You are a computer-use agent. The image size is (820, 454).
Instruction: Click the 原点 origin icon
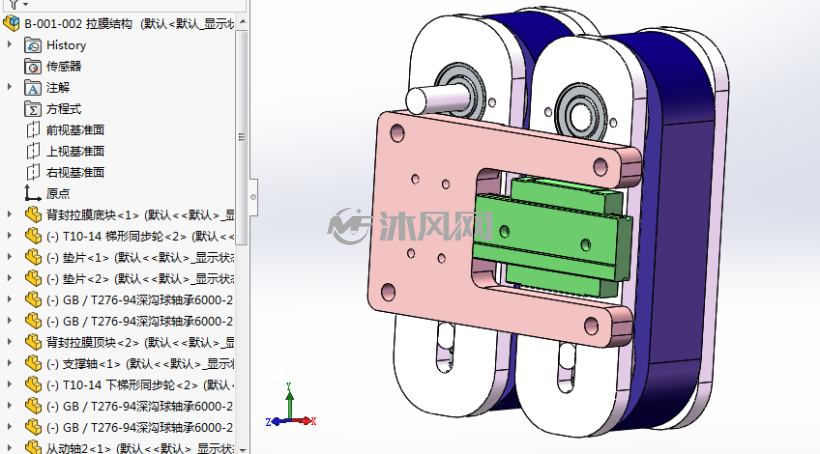[33, 194]
